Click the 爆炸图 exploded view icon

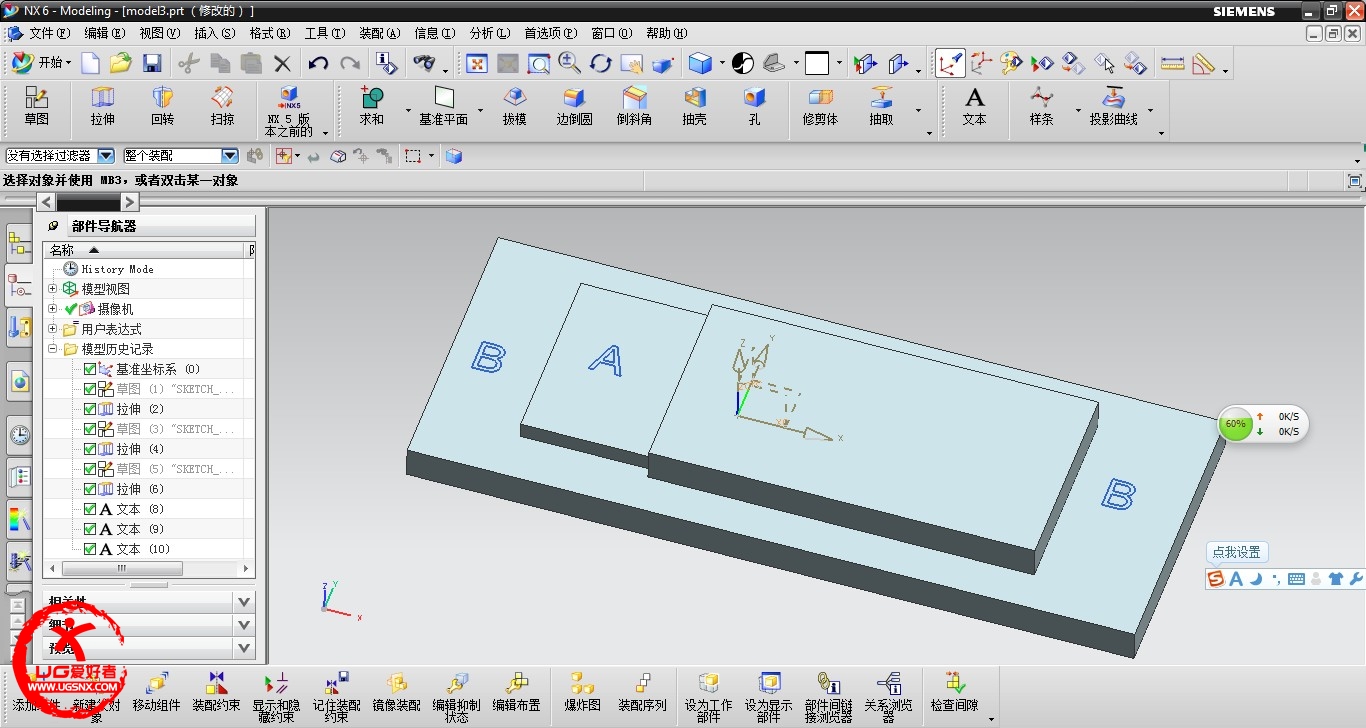tap(582, 692)
